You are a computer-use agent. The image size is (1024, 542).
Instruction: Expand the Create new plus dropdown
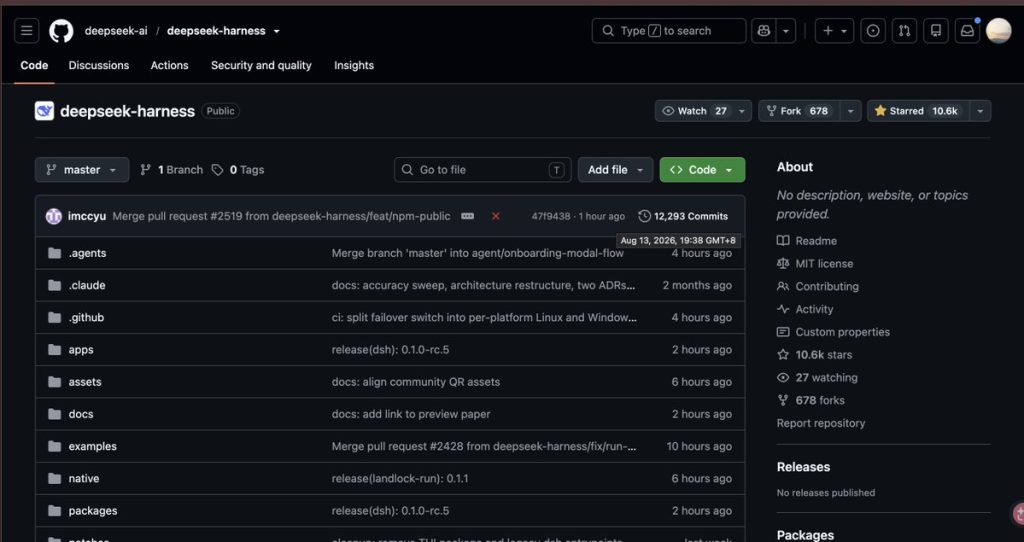[x=835, y=31]
